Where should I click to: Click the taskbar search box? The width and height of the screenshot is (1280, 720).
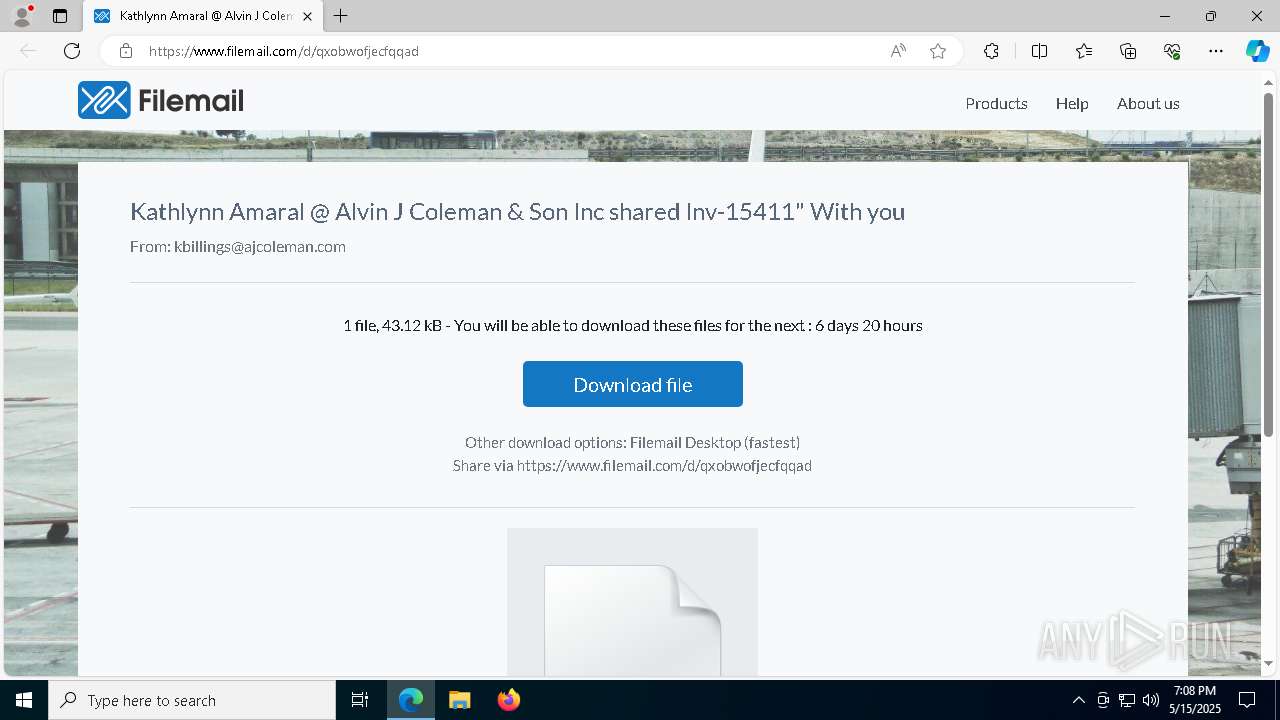point(192,700)
